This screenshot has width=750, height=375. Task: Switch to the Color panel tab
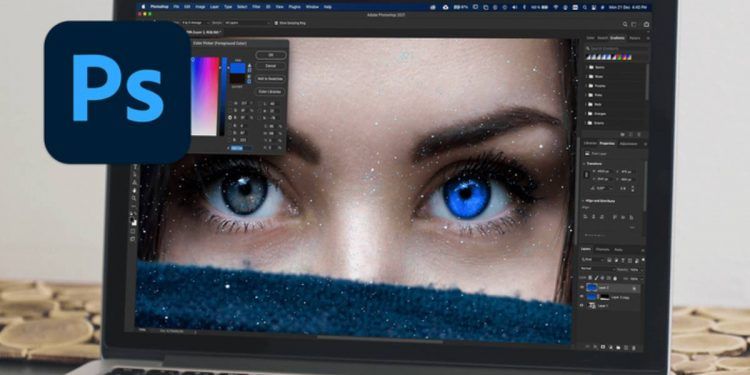[590, 38]
